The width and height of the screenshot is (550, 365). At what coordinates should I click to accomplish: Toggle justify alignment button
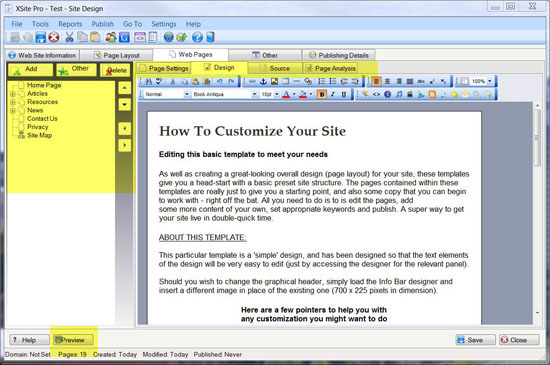pyautogui.click(x=410, y=82)
